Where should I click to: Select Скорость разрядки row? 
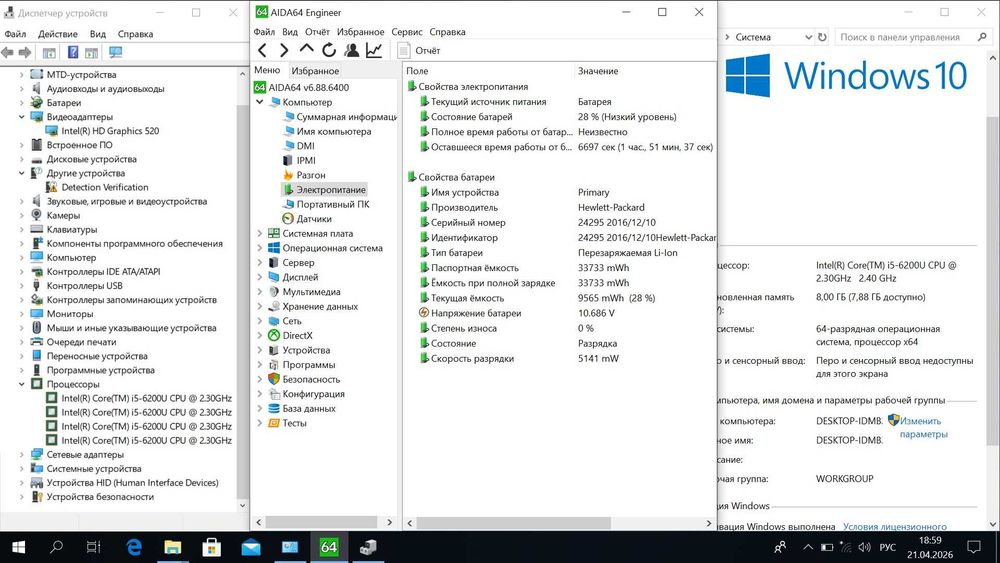[x=559, y=358]
